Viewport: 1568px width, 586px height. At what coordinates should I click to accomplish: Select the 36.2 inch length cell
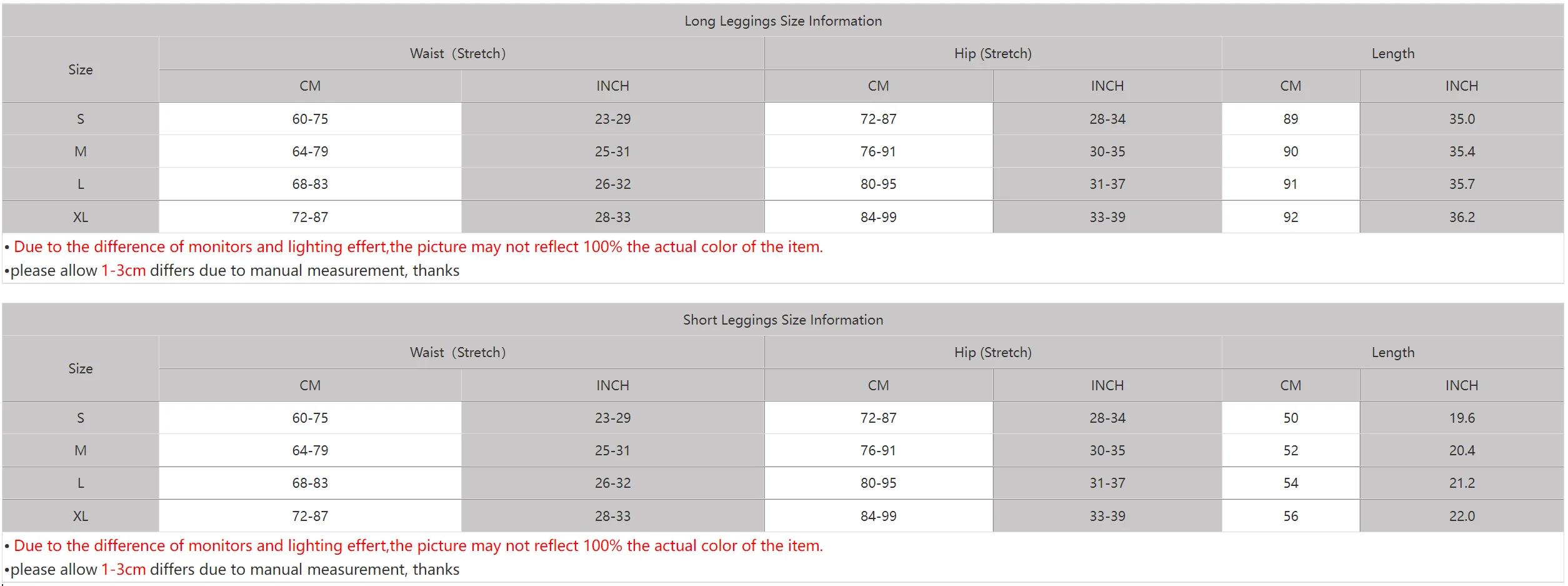click(1461, 217)
